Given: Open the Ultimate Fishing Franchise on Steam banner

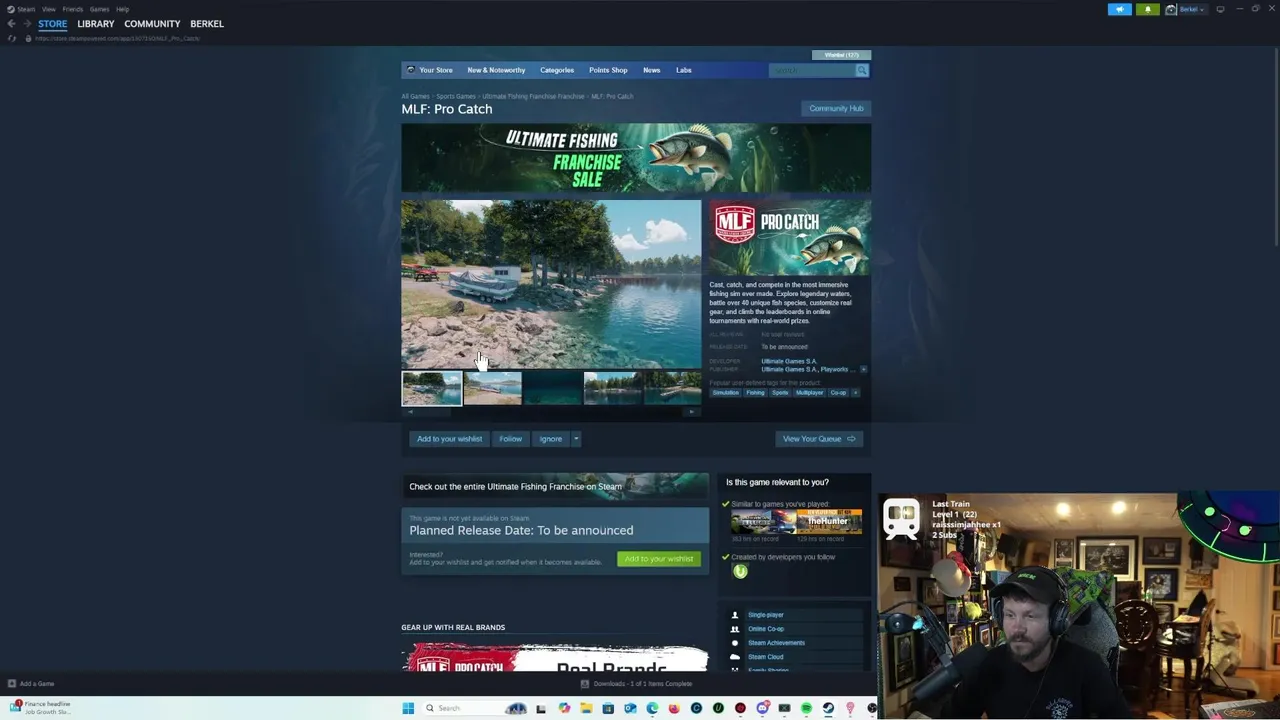Looking at the screenshot, I should click(555, 486).
